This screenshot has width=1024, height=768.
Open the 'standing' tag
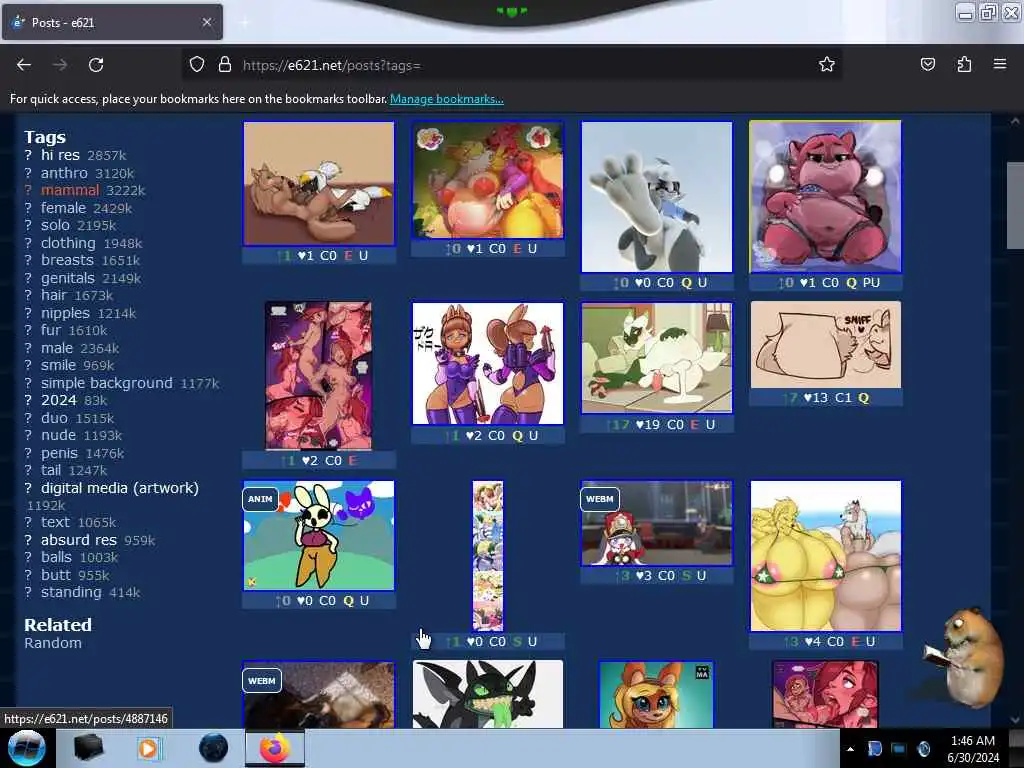click(x=71, y=592)
